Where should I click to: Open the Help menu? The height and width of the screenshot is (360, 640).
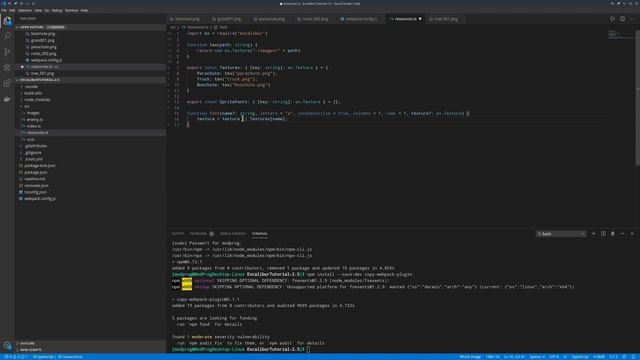84,11
